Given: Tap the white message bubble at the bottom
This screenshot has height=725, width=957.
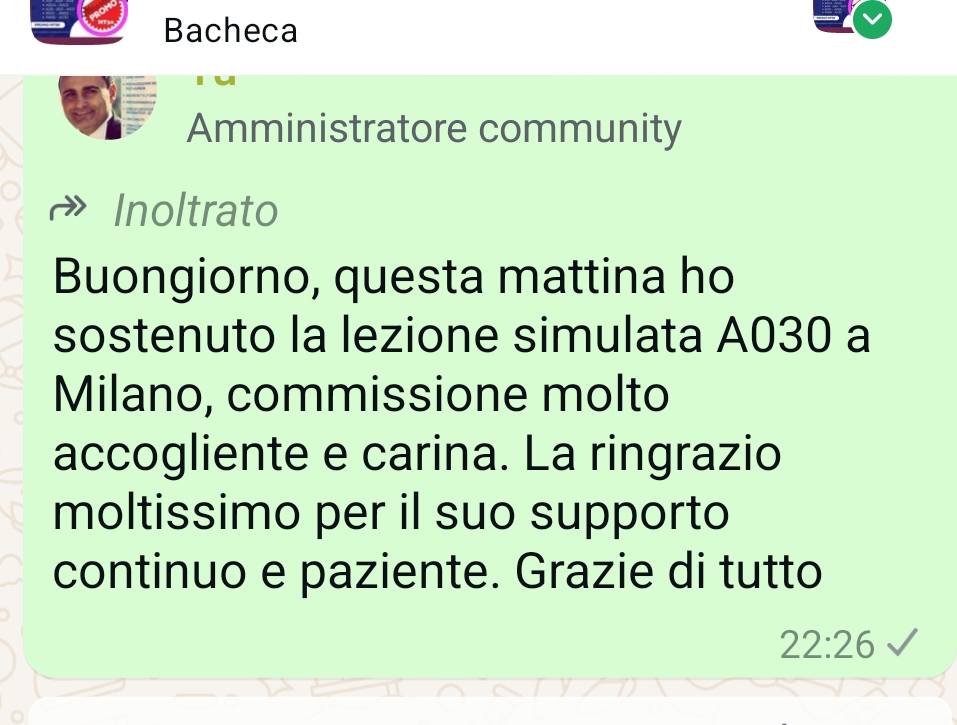Looking at the screenshot, I should coord(488,711).
